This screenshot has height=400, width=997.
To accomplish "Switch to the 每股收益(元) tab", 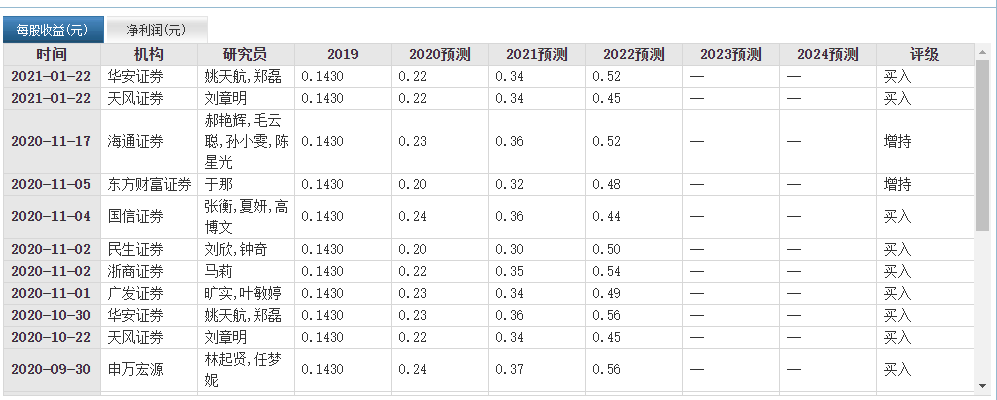I will coord(53,30).
